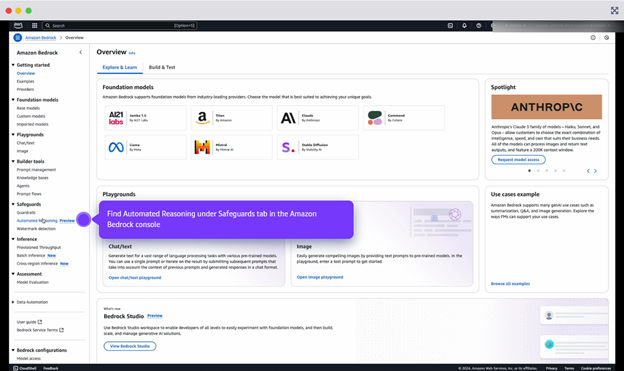Click Feedback in the footer
This screenshot has height=371, width=624.
51,368
